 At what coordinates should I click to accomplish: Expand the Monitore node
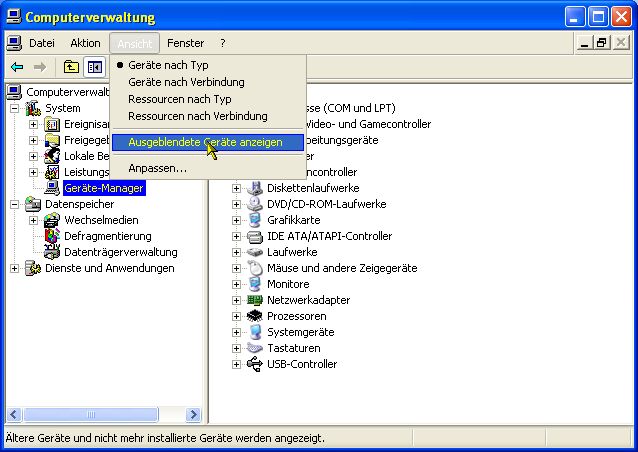(x=236, y=284)
